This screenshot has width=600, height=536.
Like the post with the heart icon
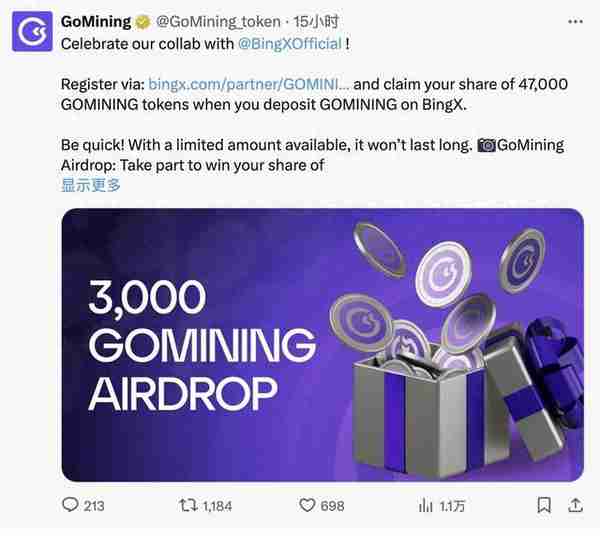coord(307,505)
